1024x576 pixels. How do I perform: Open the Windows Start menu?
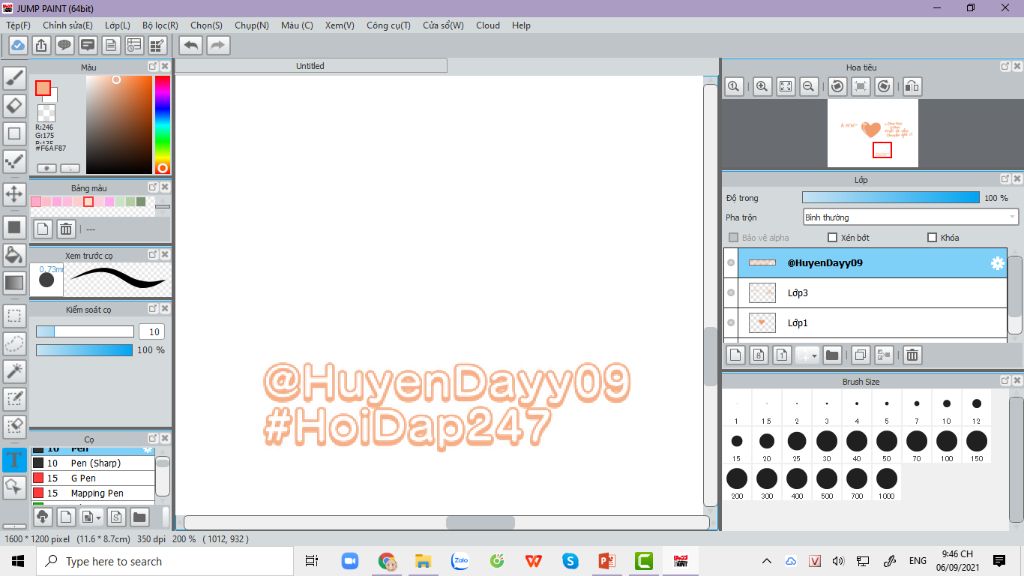[18, 561]
